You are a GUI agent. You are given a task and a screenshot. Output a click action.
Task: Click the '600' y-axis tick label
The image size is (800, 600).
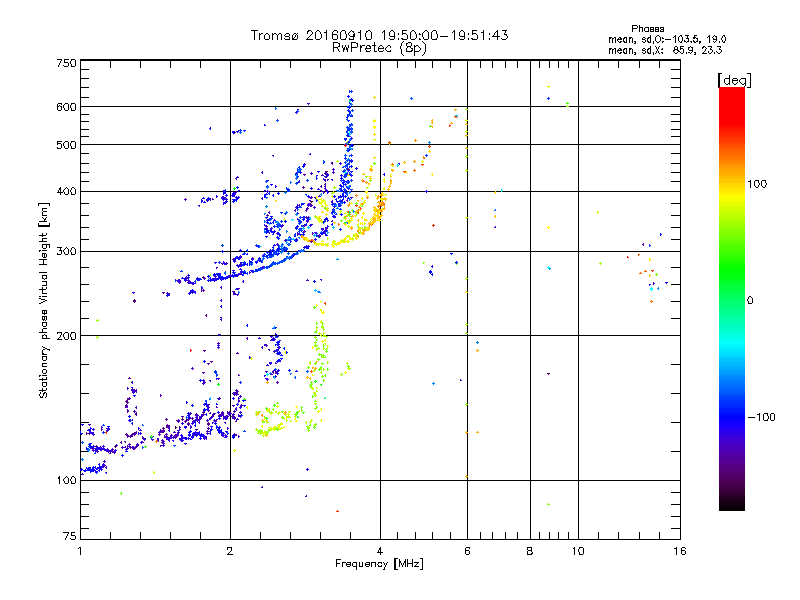(x=66, y=107)
